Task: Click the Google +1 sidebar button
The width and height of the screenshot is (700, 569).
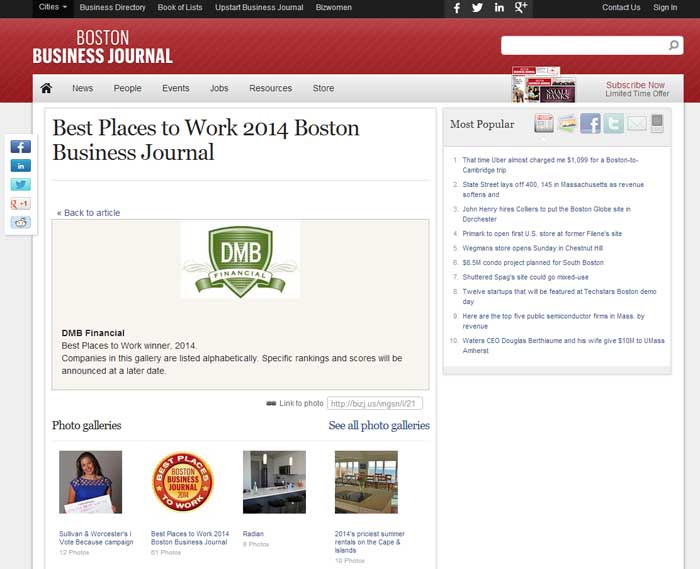Action: coord(21,204)
